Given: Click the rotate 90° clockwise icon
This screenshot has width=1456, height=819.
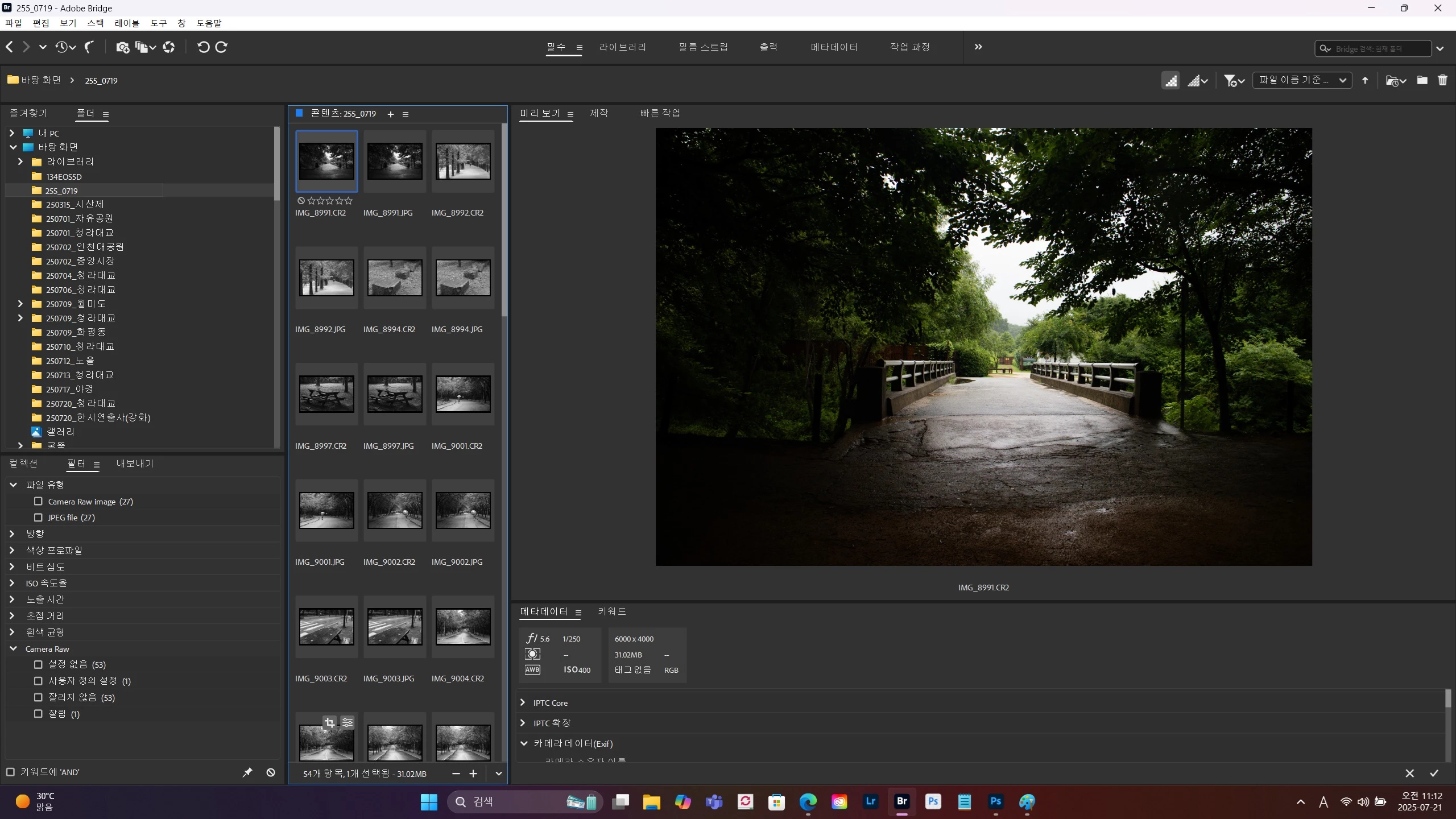Looking at the screenshot, I should [221, 47].
